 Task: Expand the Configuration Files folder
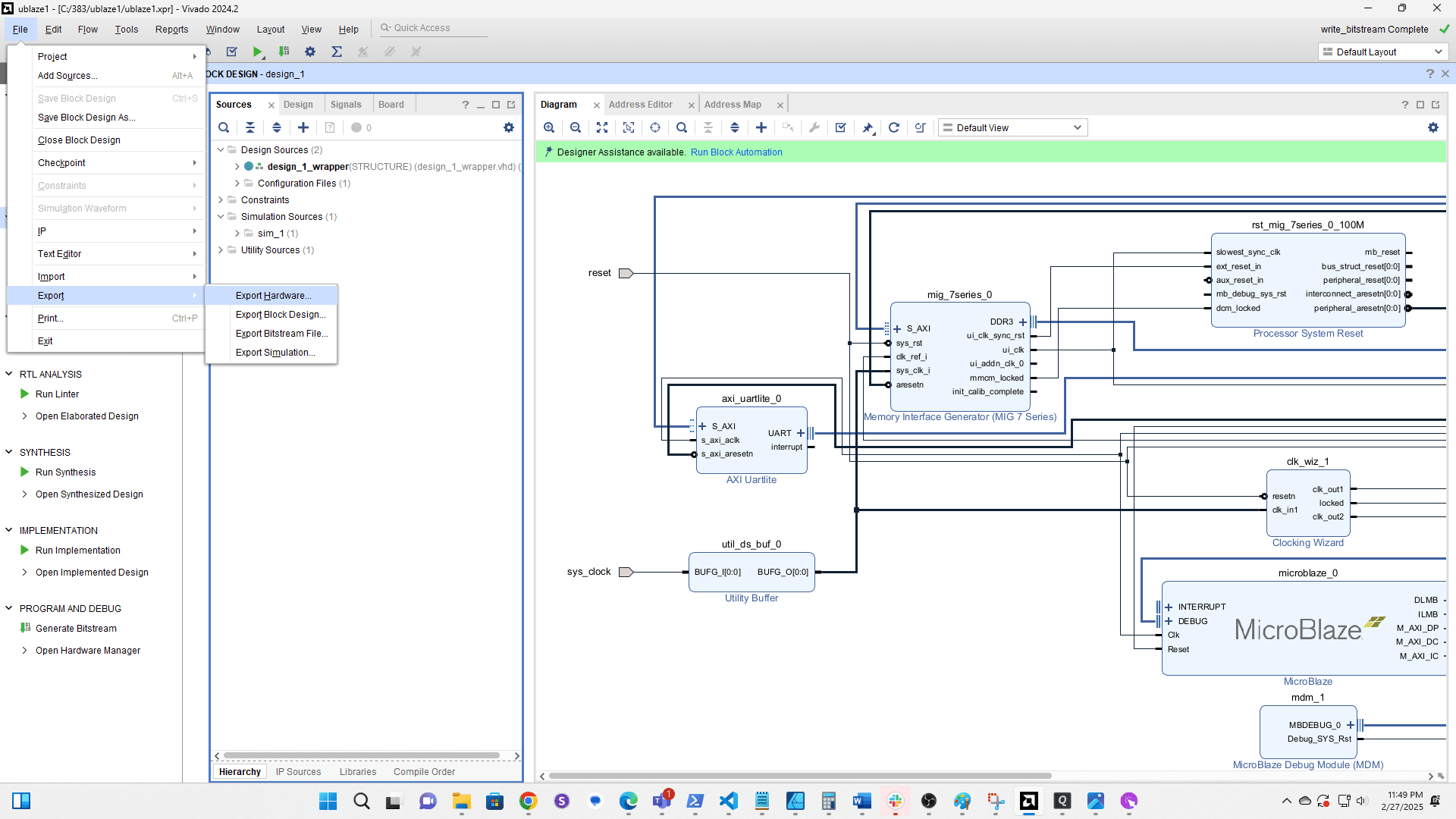[x=237, y=183]
